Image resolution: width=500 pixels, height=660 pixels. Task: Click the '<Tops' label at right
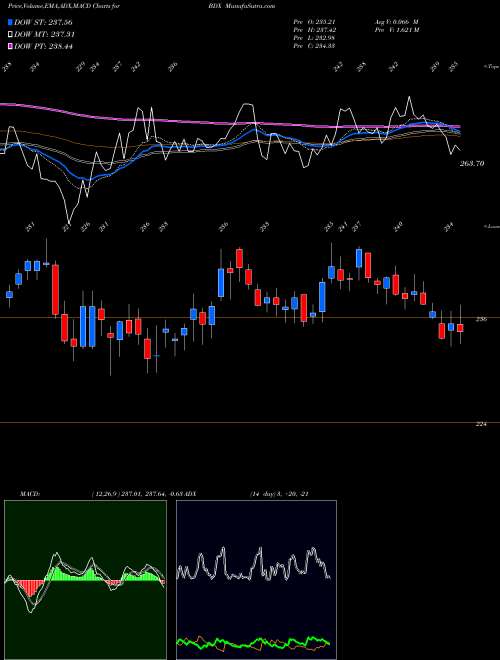click(x=491, y=66)
